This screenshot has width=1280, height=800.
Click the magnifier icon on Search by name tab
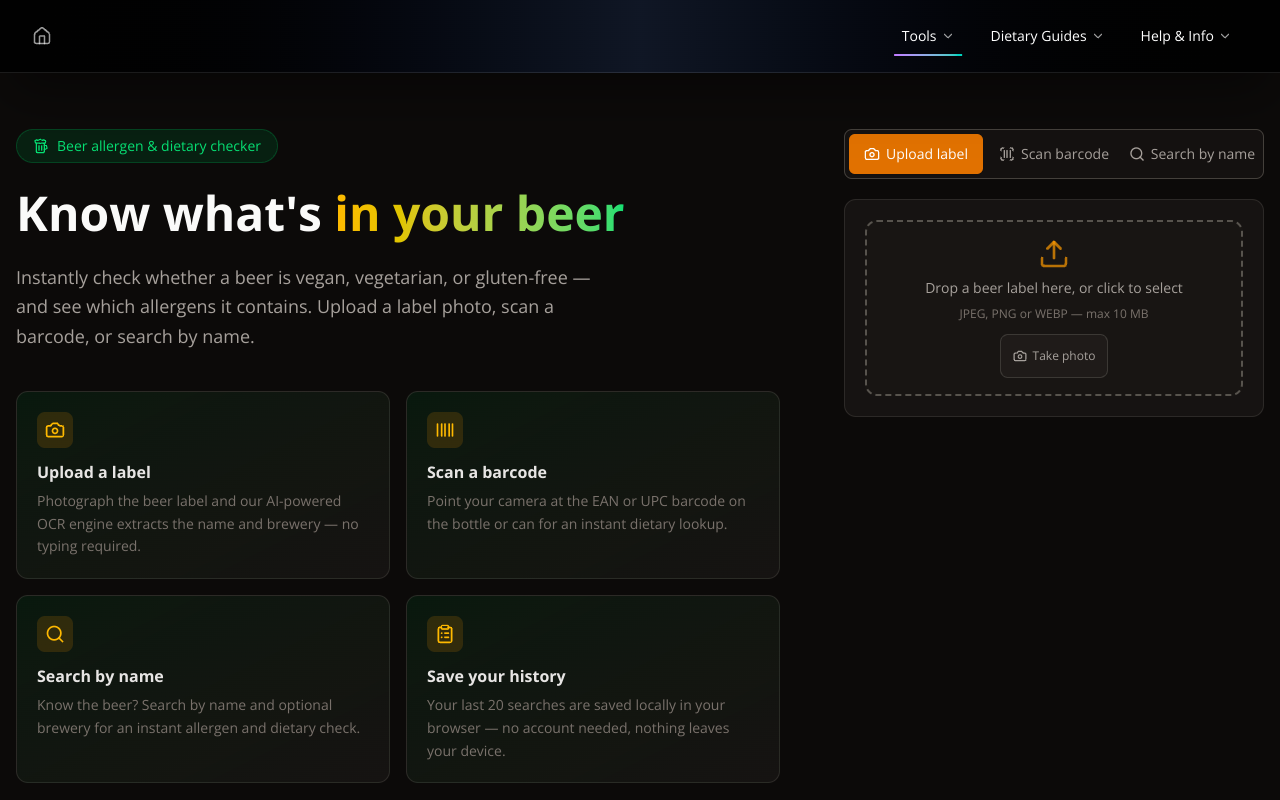tap(1137, 154)
